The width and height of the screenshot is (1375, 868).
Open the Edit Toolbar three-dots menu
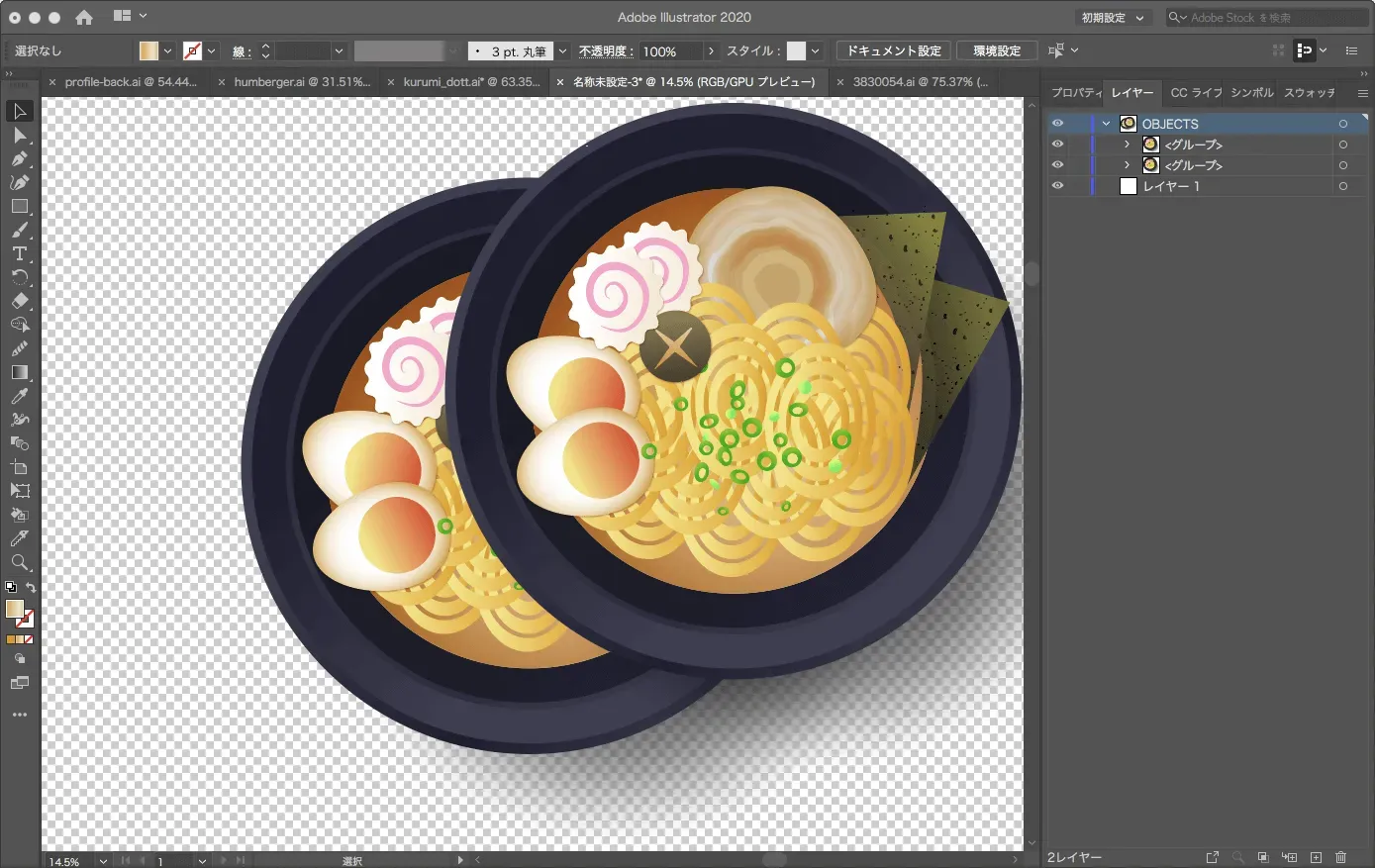tap(20, 715)
